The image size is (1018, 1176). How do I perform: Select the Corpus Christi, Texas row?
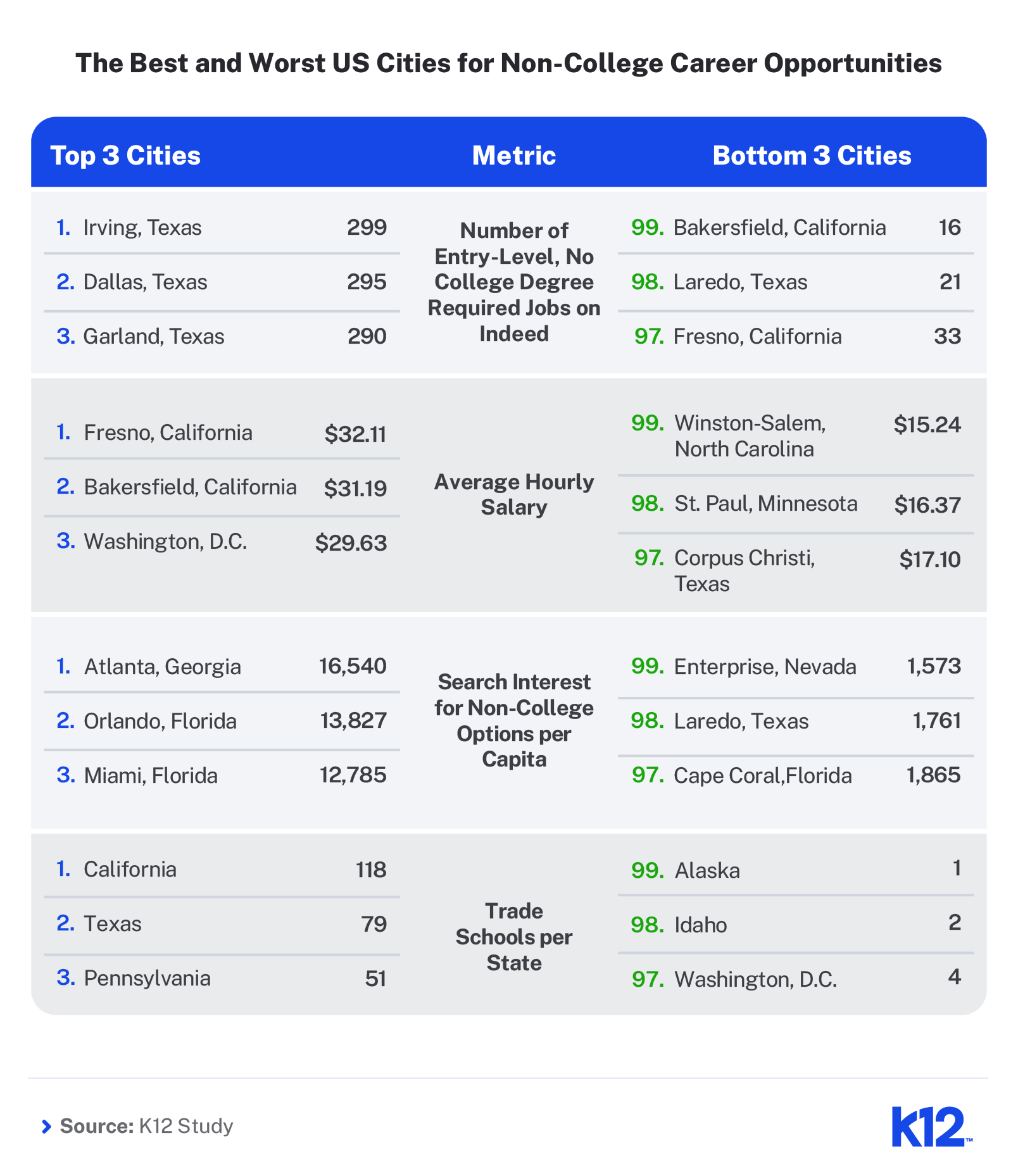(796, 570)
